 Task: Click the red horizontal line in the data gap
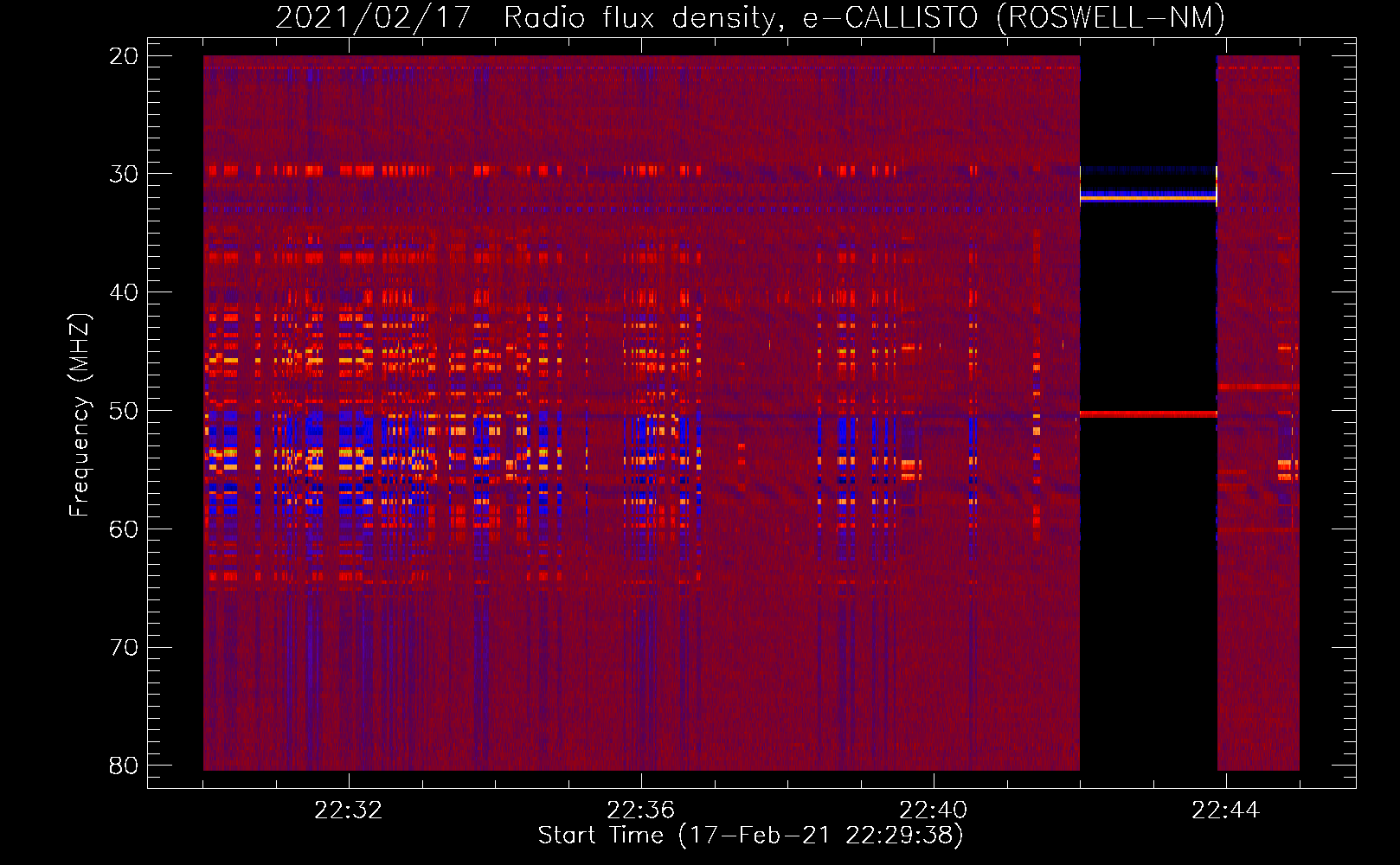pyautogui.click(x=1148, y=414)
